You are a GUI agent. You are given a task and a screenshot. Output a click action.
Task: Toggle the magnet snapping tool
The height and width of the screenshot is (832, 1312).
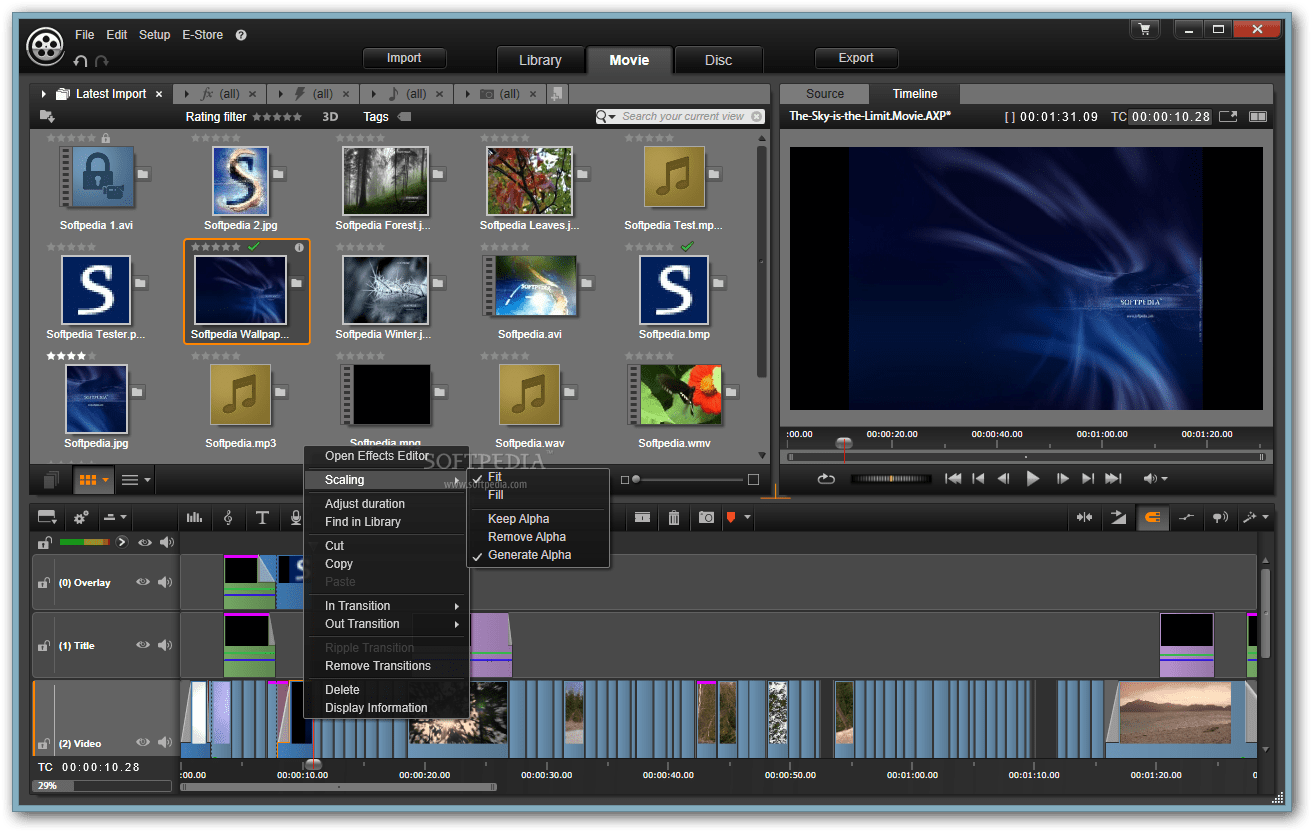coord(1152,518)
